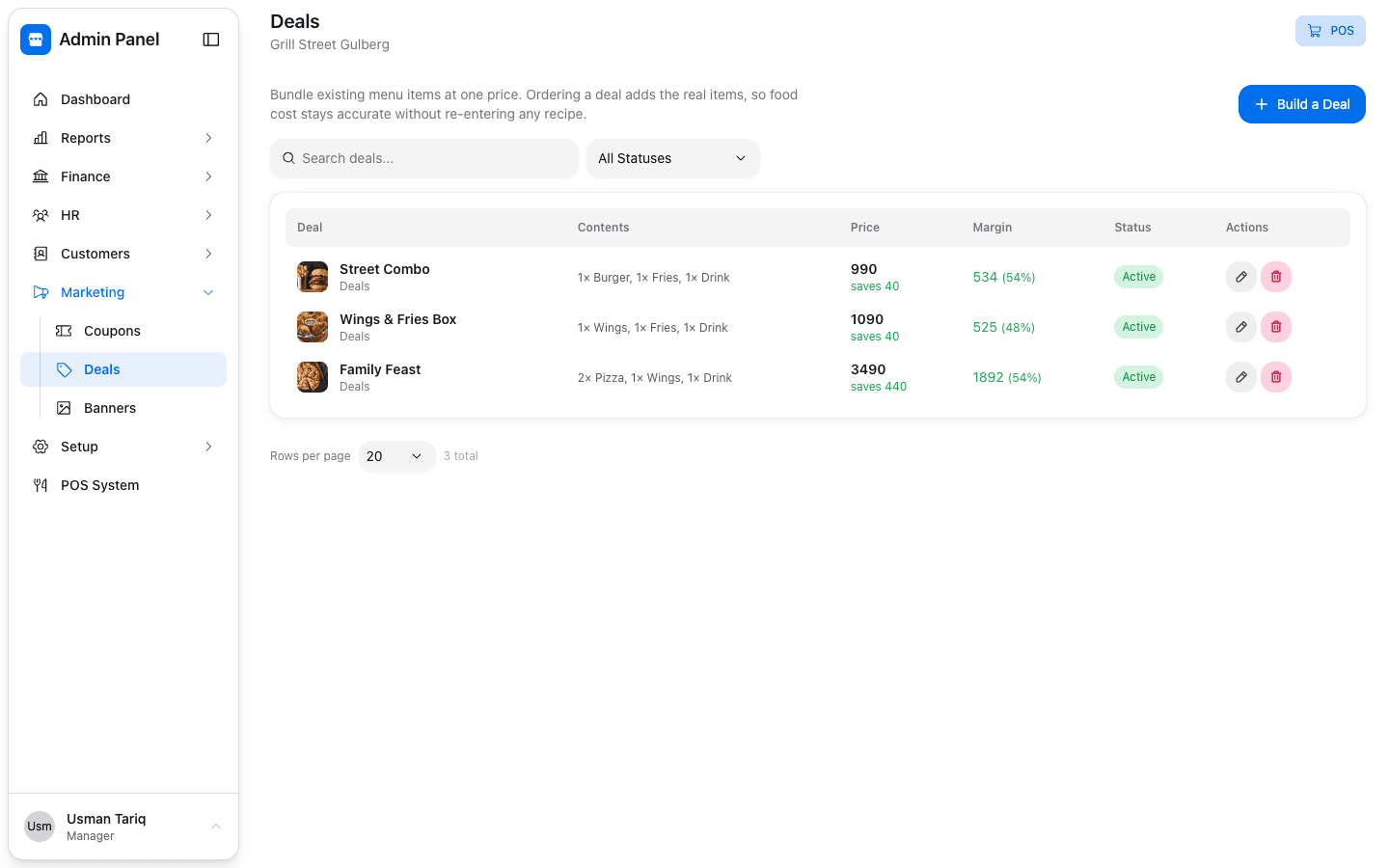Click the Reports bar chart icon
1389x868 pixels.
click(41, 138)
